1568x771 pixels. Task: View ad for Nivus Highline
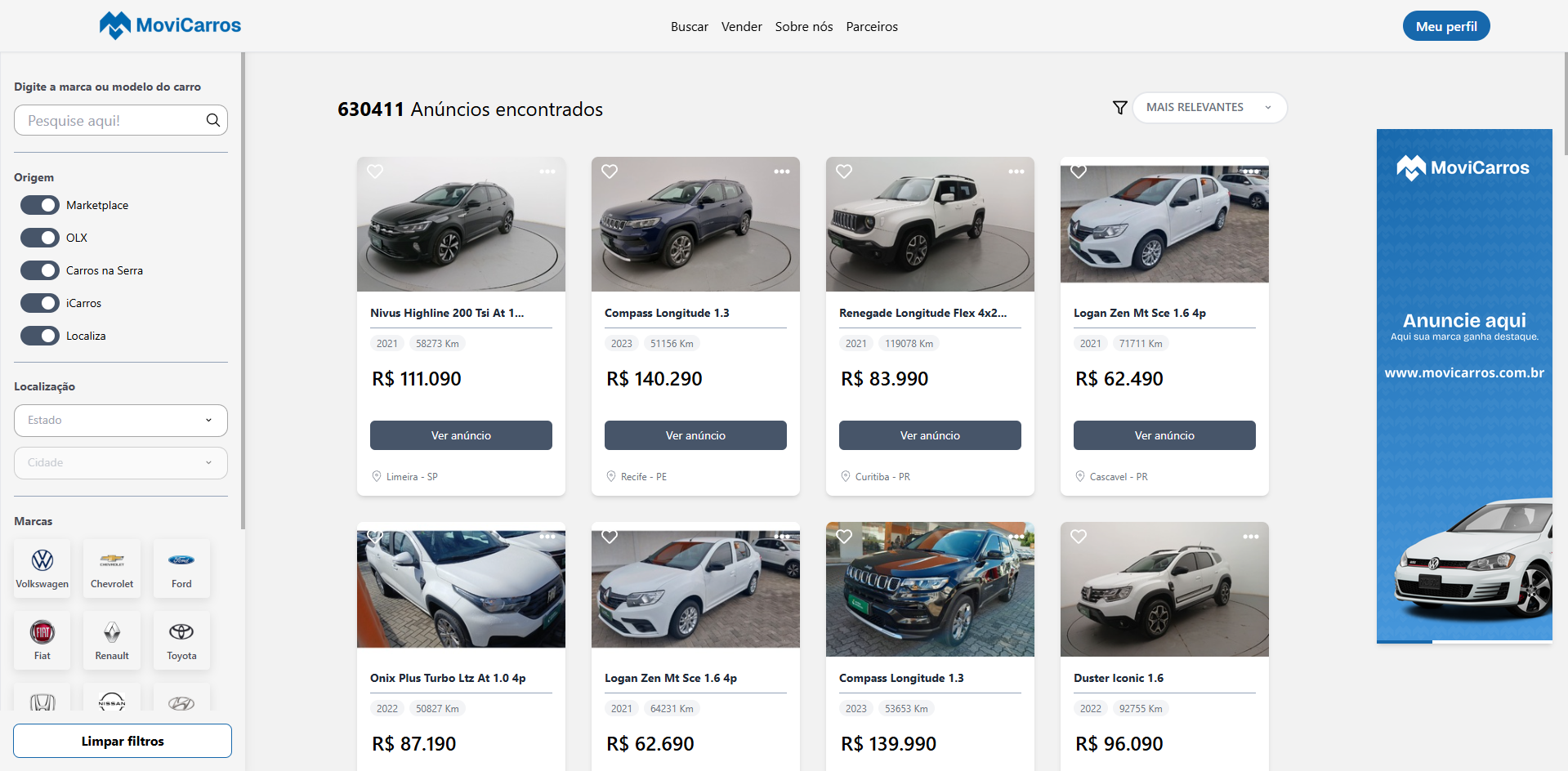[461, 435]
